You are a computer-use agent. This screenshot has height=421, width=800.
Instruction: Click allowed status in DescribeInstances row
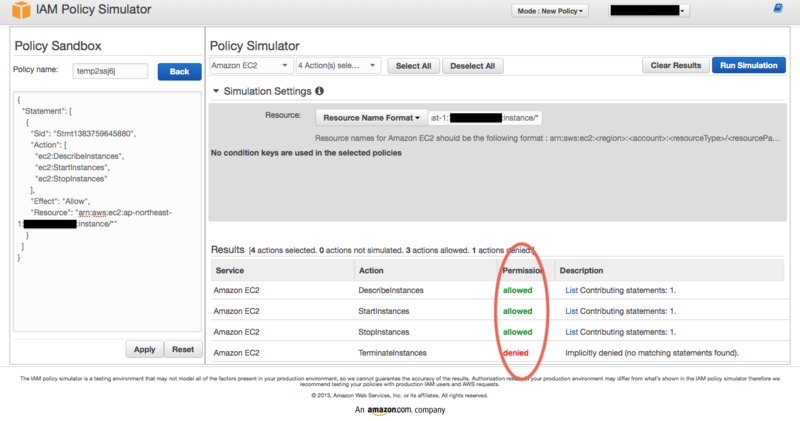[x=517, y=290]
